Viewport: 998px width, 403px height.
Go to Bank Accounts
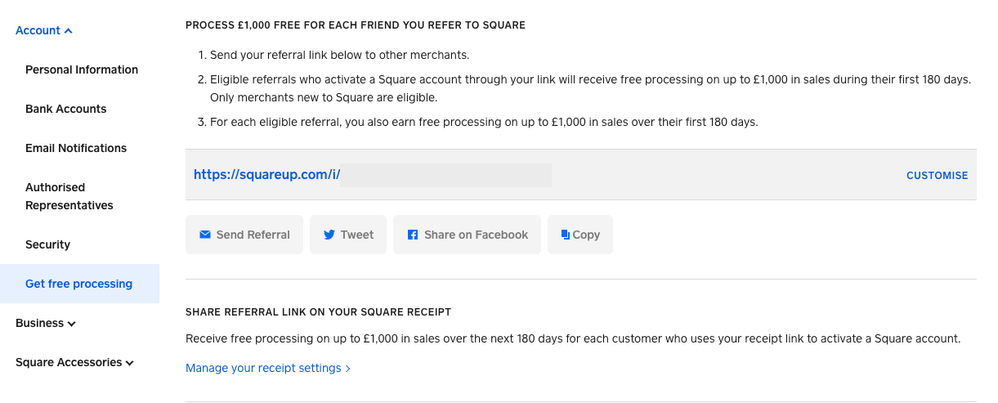(65, 109)
